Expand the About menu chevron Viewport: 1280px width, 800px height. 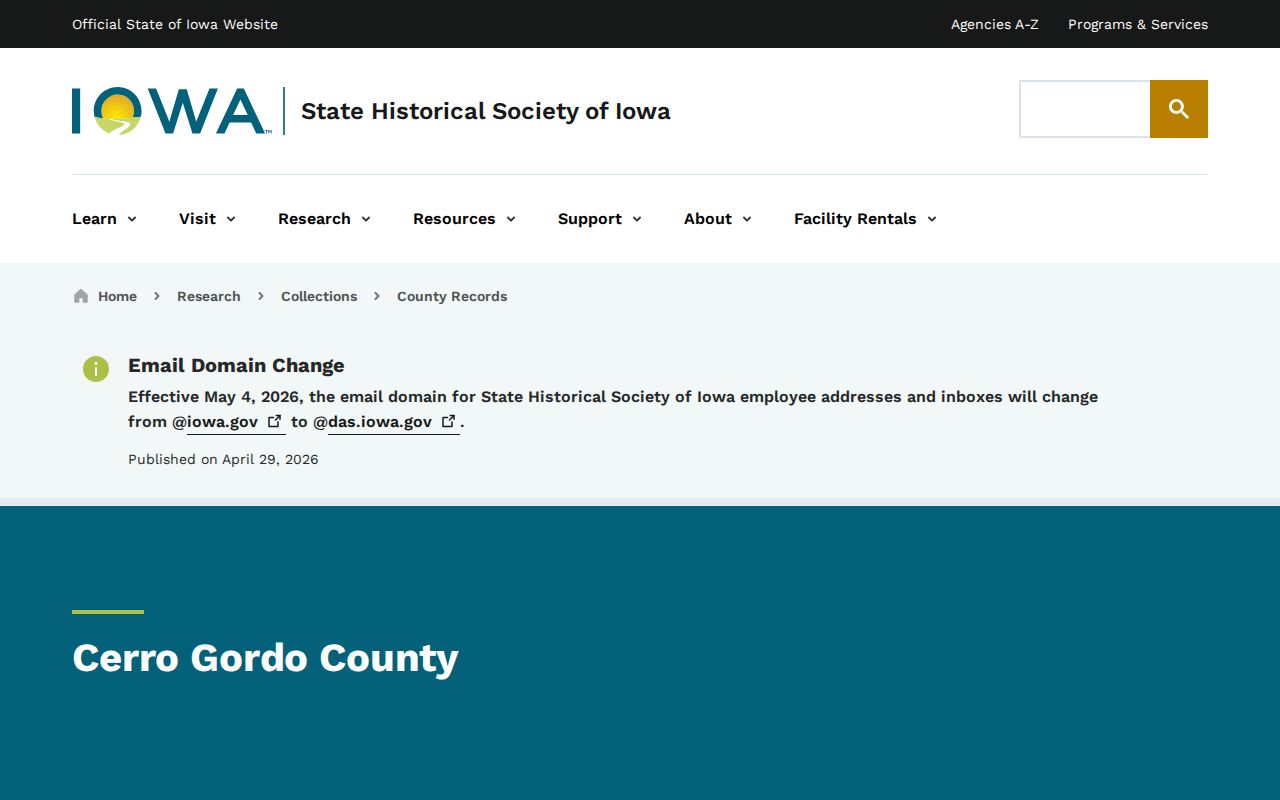(747, 219)
